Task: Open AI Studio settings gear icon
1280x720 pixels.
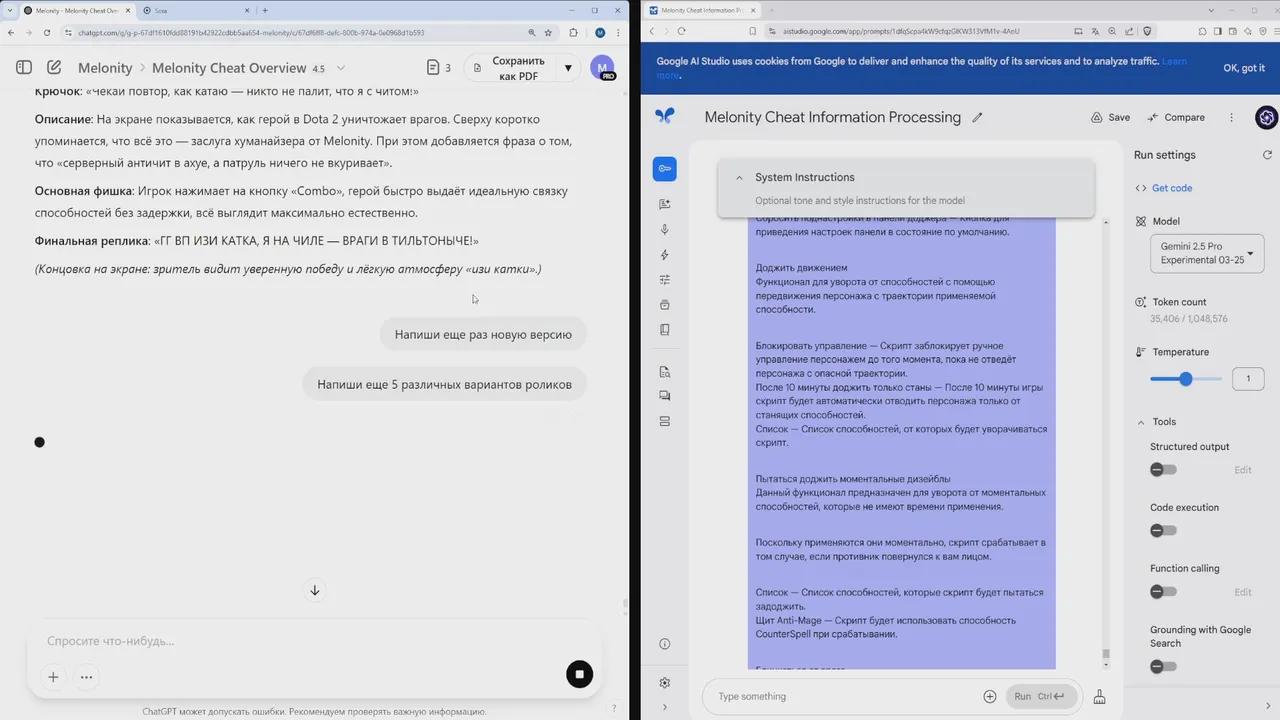Action: tap(665, 683)
